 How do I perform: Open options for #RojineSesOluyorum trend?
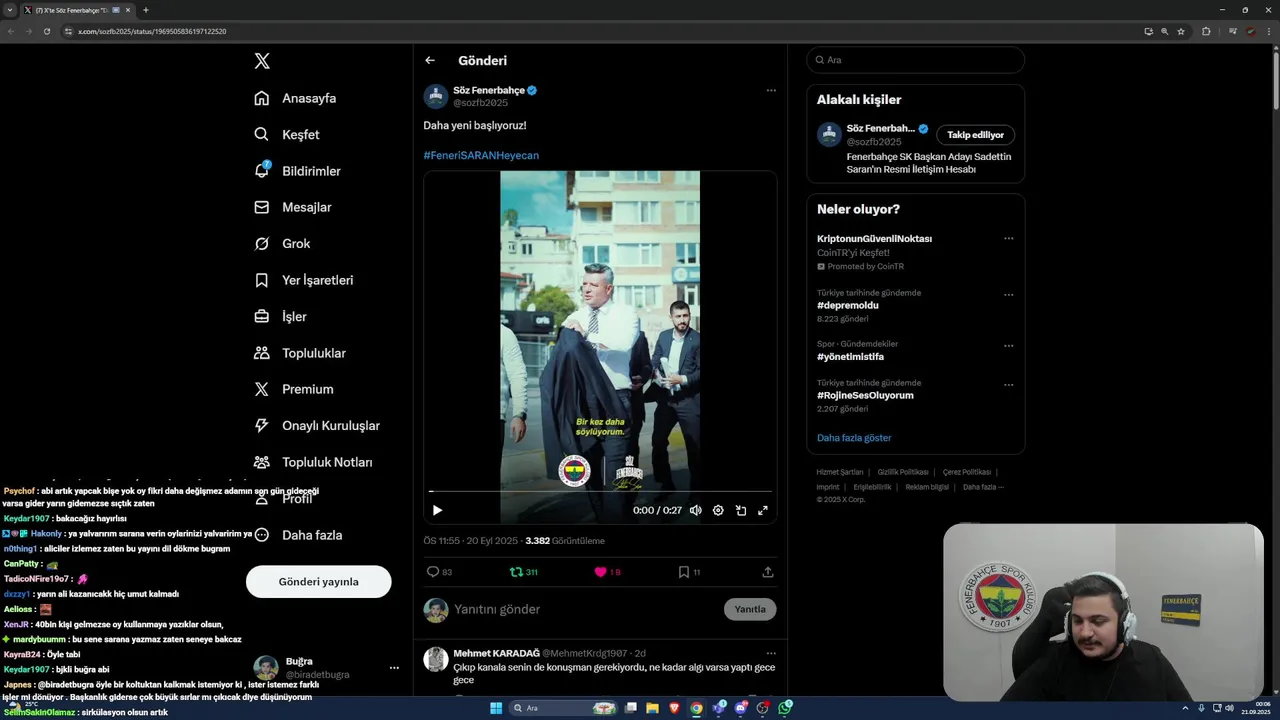pyautogui.click(x=1009, y=385)
